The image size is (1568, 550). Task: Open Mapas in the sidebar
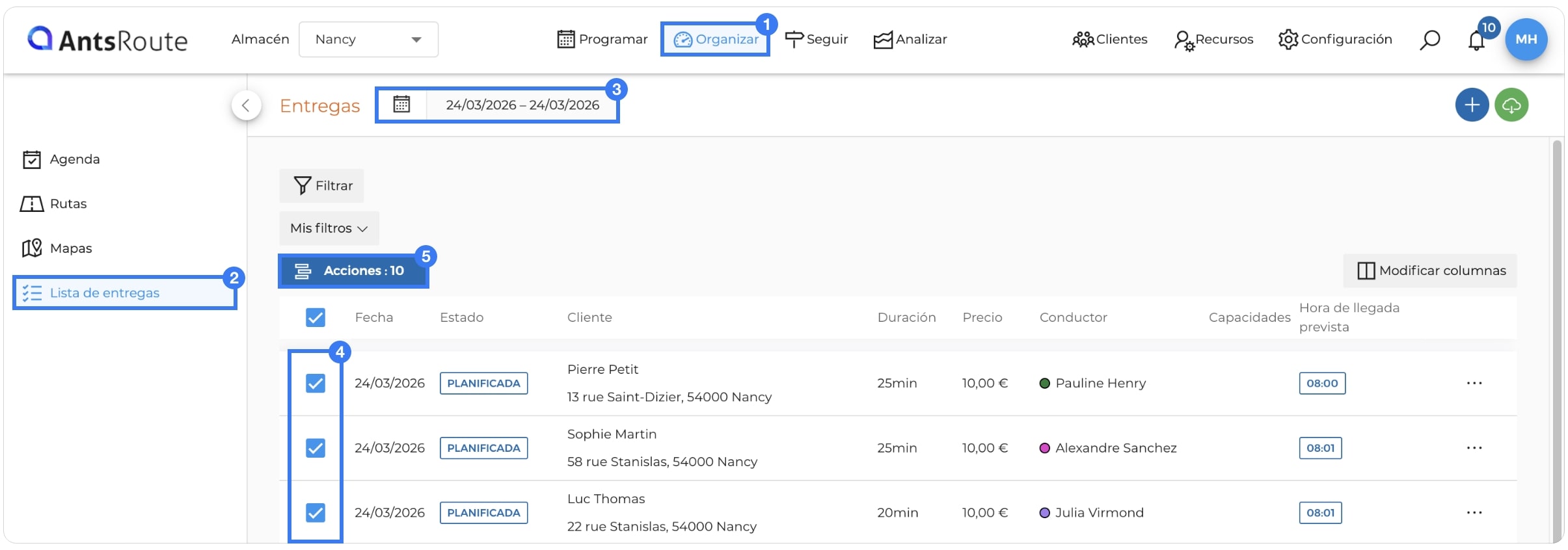coord(57,248)
